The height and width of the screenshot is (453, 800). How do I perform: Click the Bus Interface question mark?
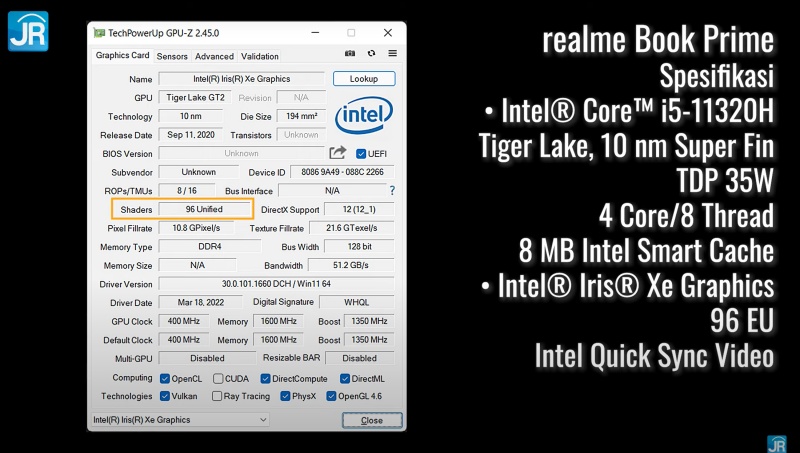pyautogui.click(x=392, y=190)
